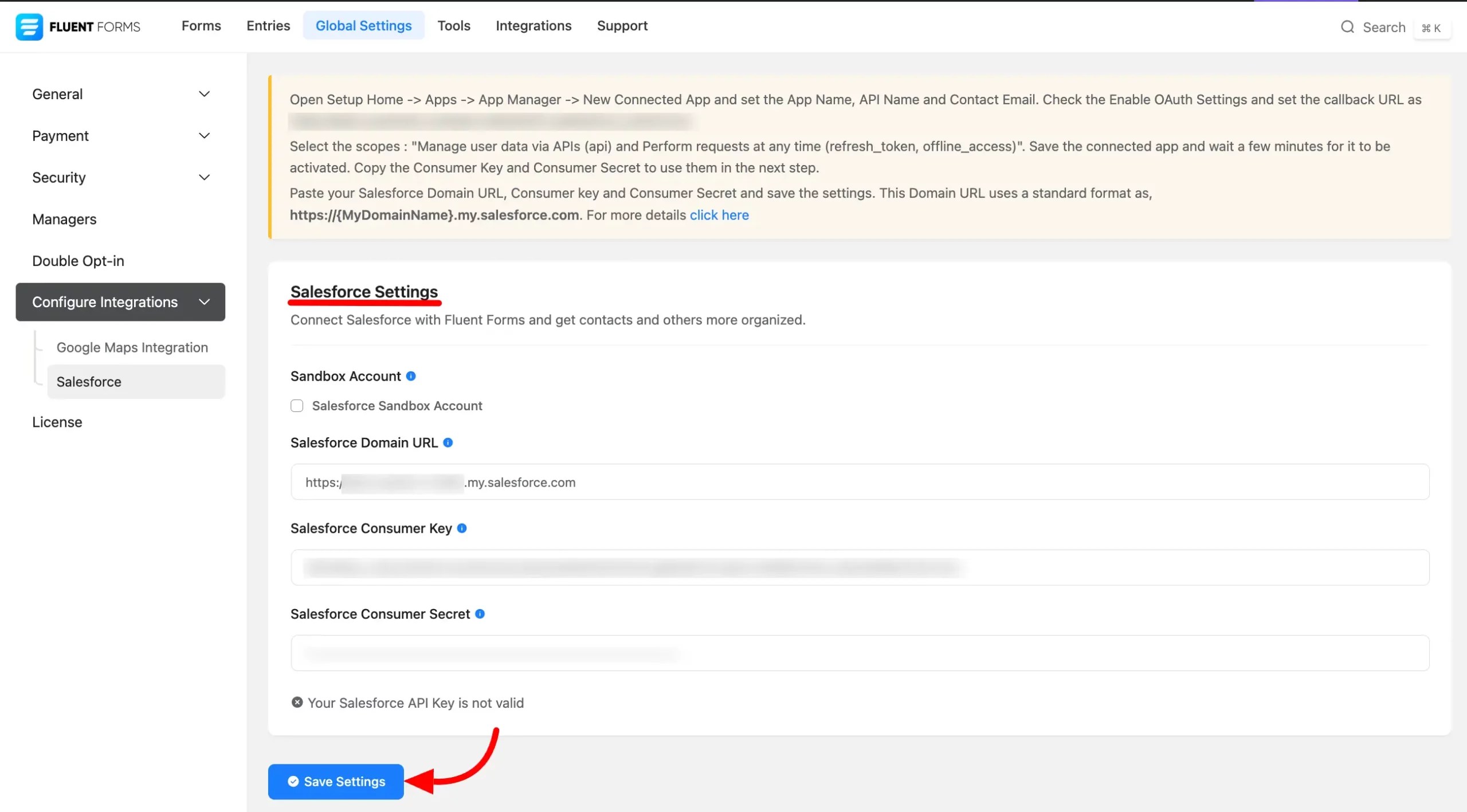1467x812 pixels.
Task: Open the click here details link
Action: coord(719,215)
